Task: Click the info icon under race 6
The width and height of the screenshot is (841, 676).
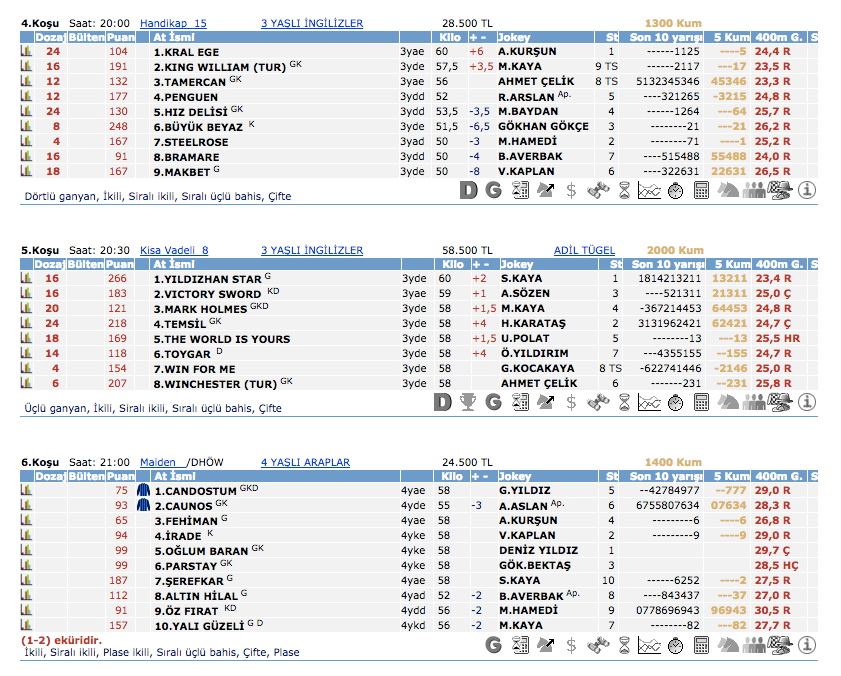Action: 807,645
